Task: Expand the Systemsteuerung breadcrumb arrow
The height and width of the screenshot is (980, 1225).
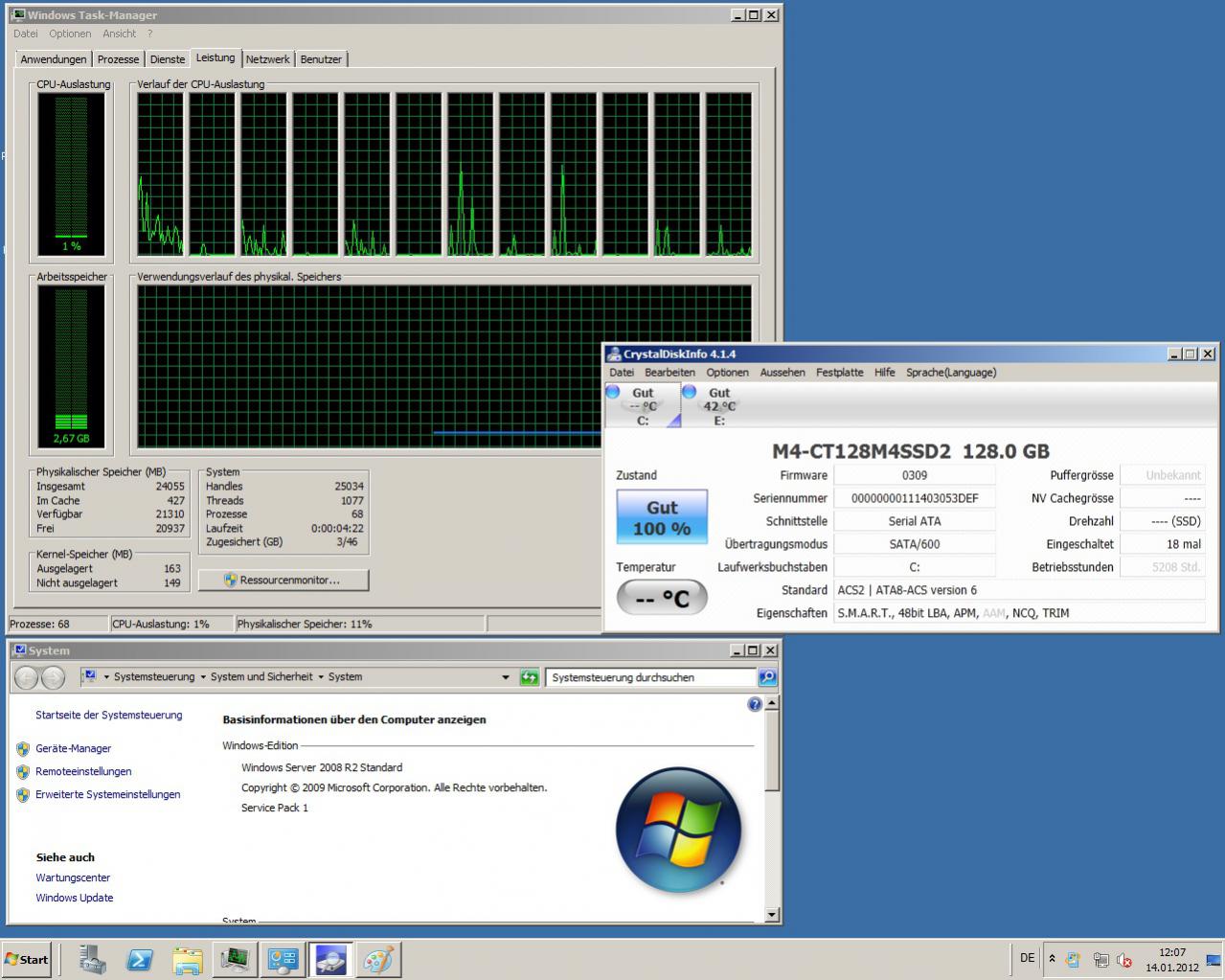Action: pos(203,677)
